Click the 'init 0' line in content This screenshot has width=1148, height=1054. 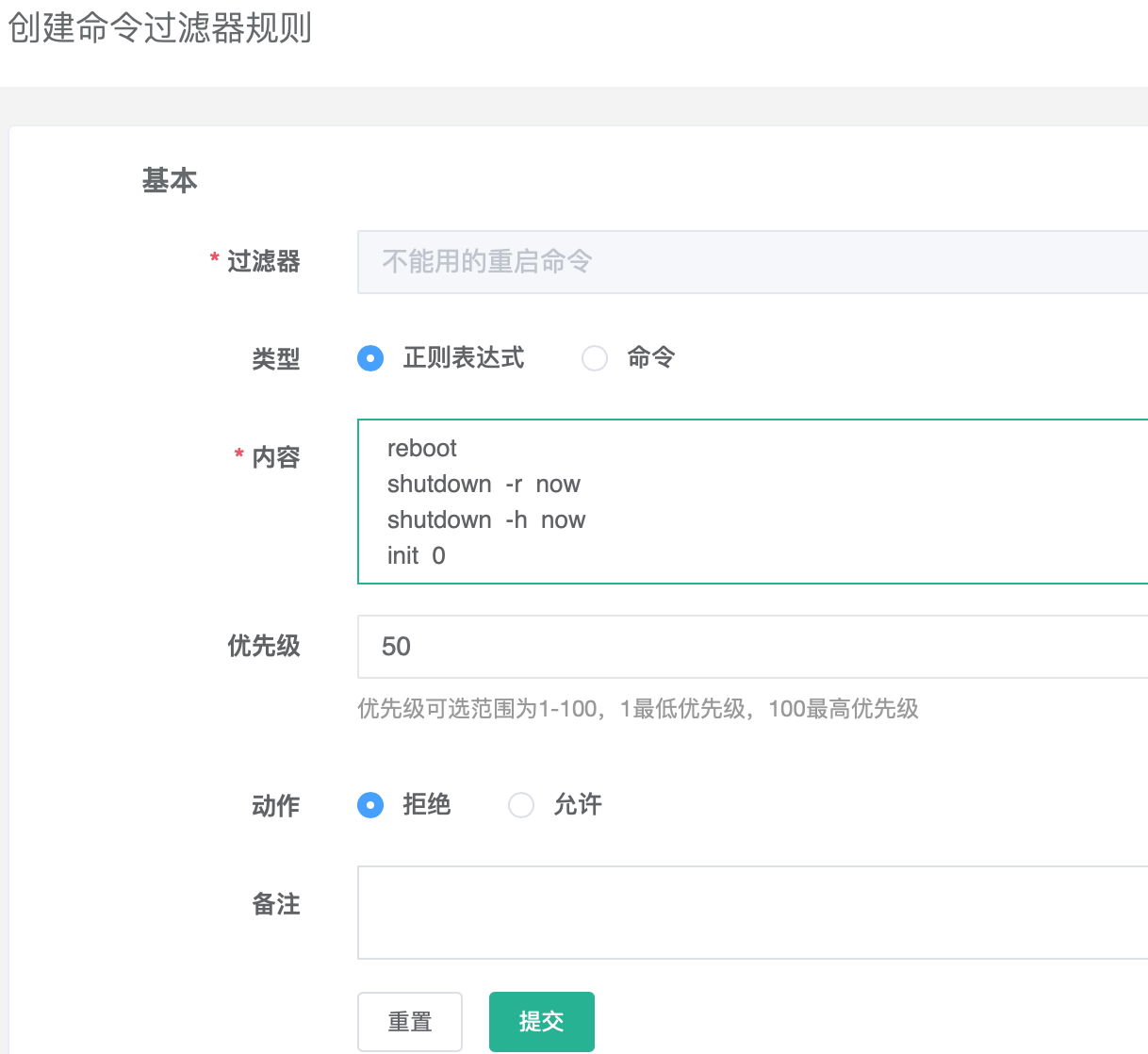click(x=416, y=556)
